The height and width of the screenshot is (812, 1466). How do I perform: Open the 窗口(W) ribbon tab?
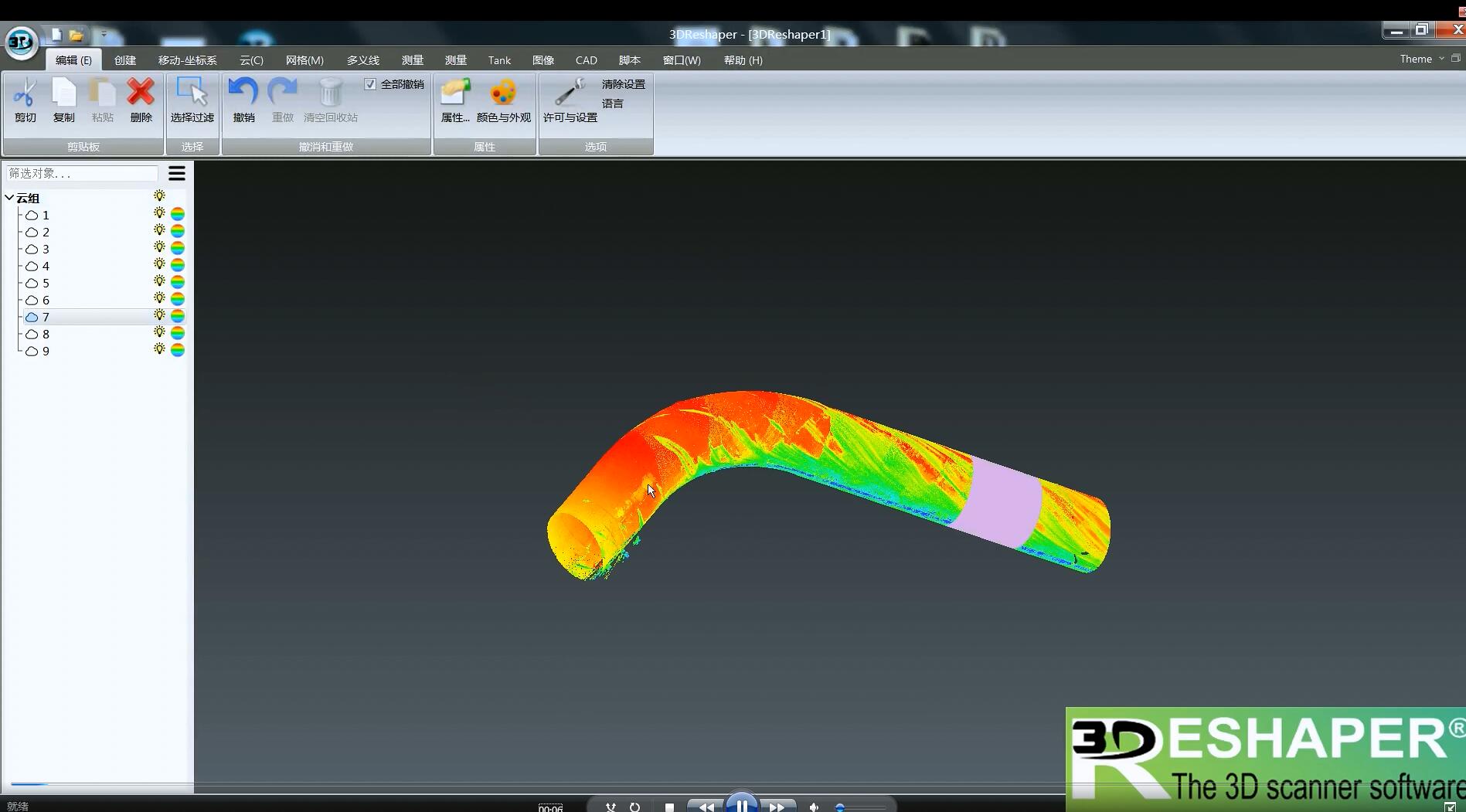(x=682, y=60)
